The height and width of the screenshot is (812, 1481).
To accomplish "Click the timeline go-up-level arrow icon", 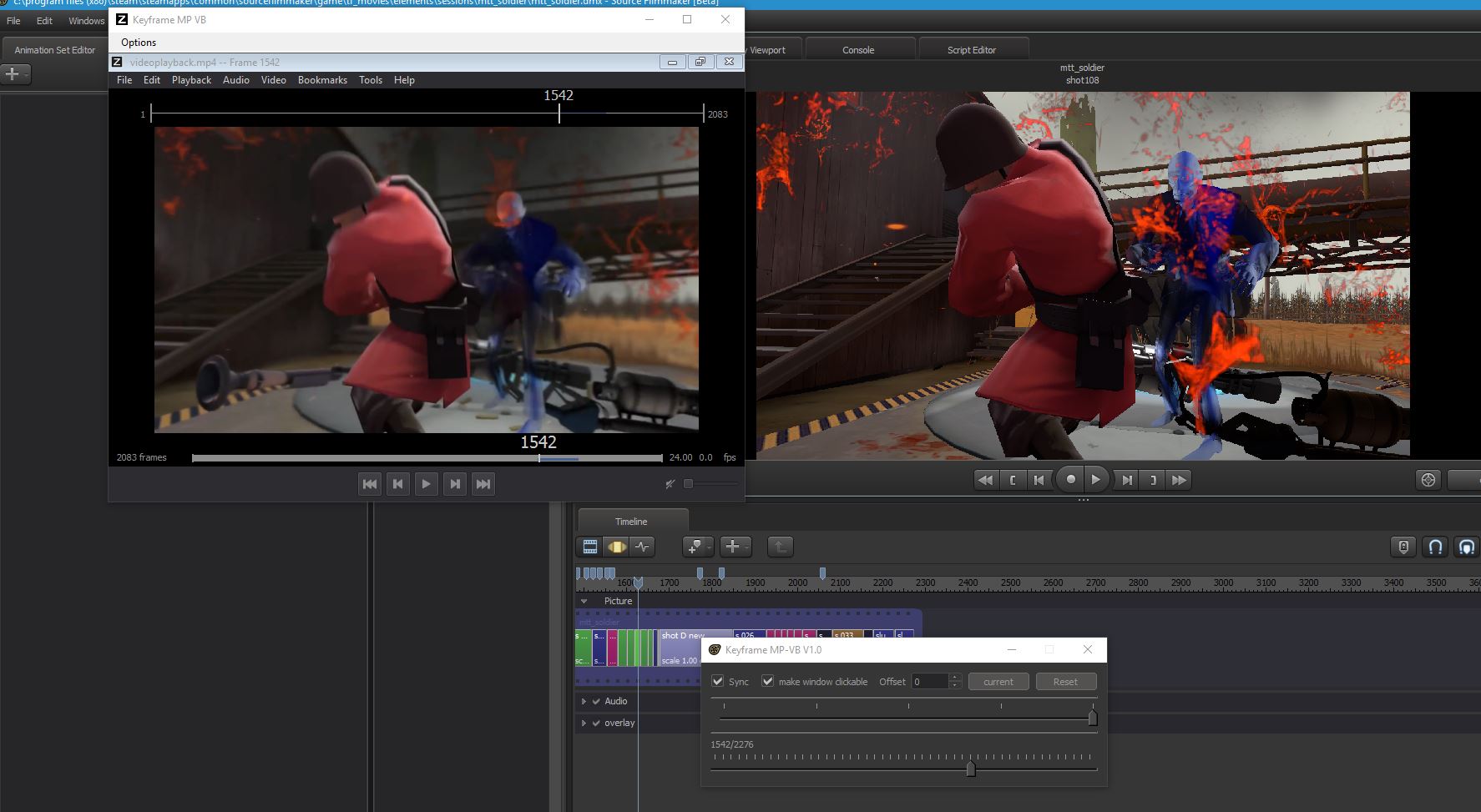I will [780, 547].
